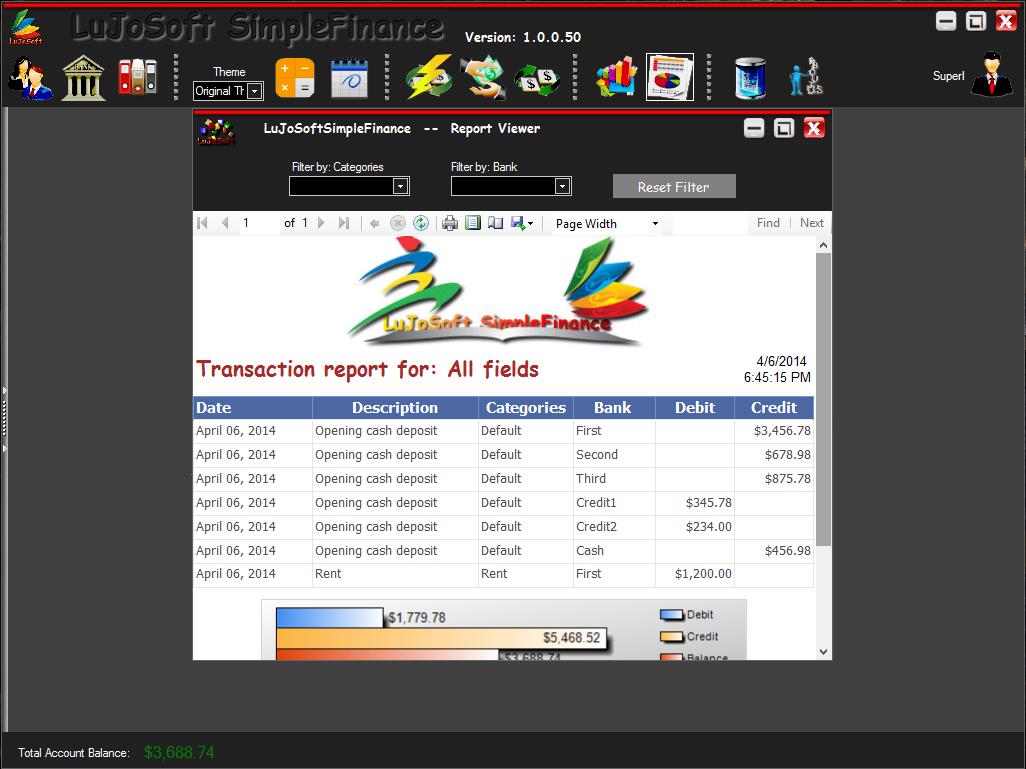Click the find text input box
Image resolution: width=1026 pixels, height=769 pixels.
pos(710,224)
